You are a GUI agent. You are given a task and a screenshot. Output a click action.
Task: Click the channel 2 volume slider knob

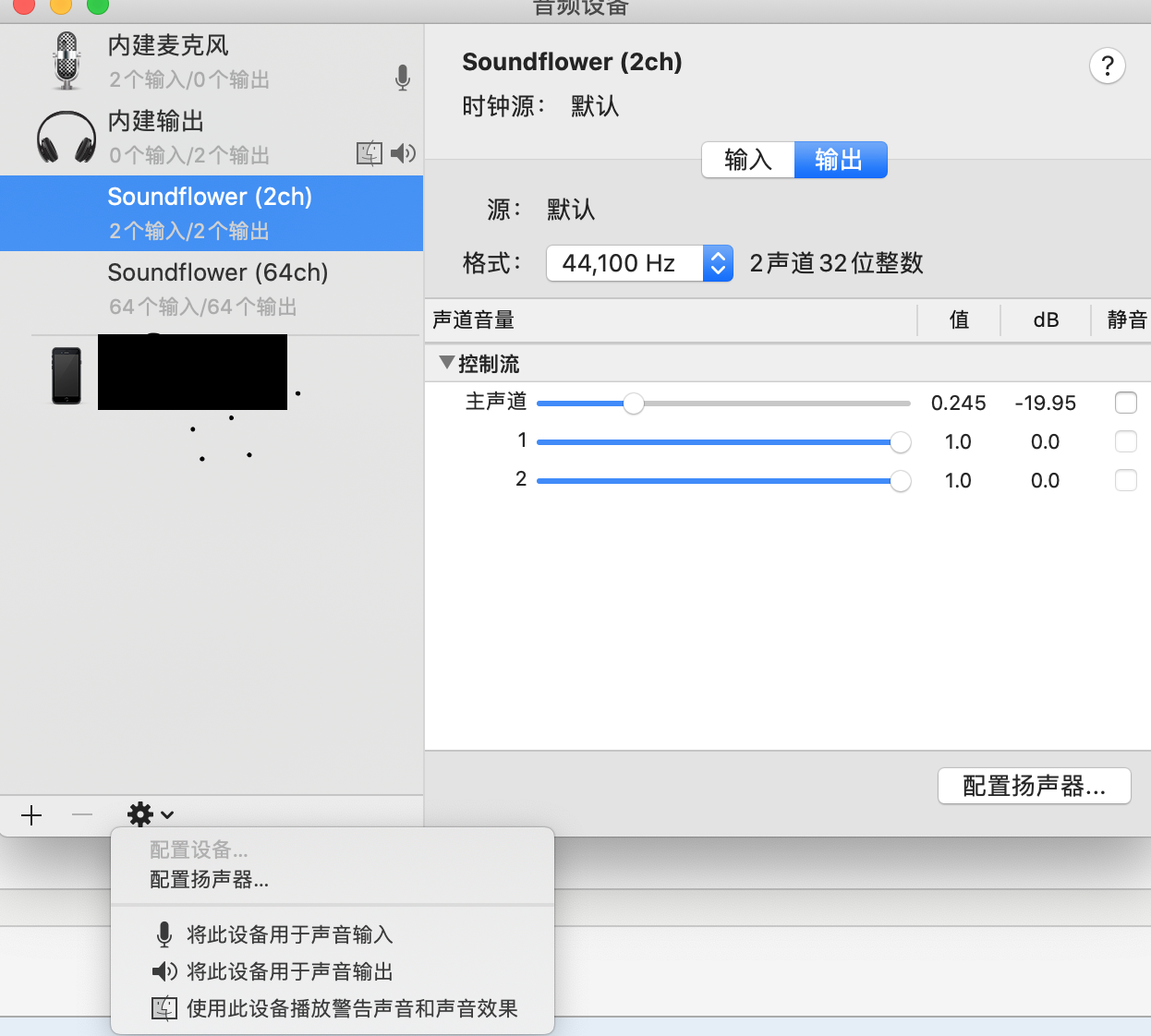point(901,481)
